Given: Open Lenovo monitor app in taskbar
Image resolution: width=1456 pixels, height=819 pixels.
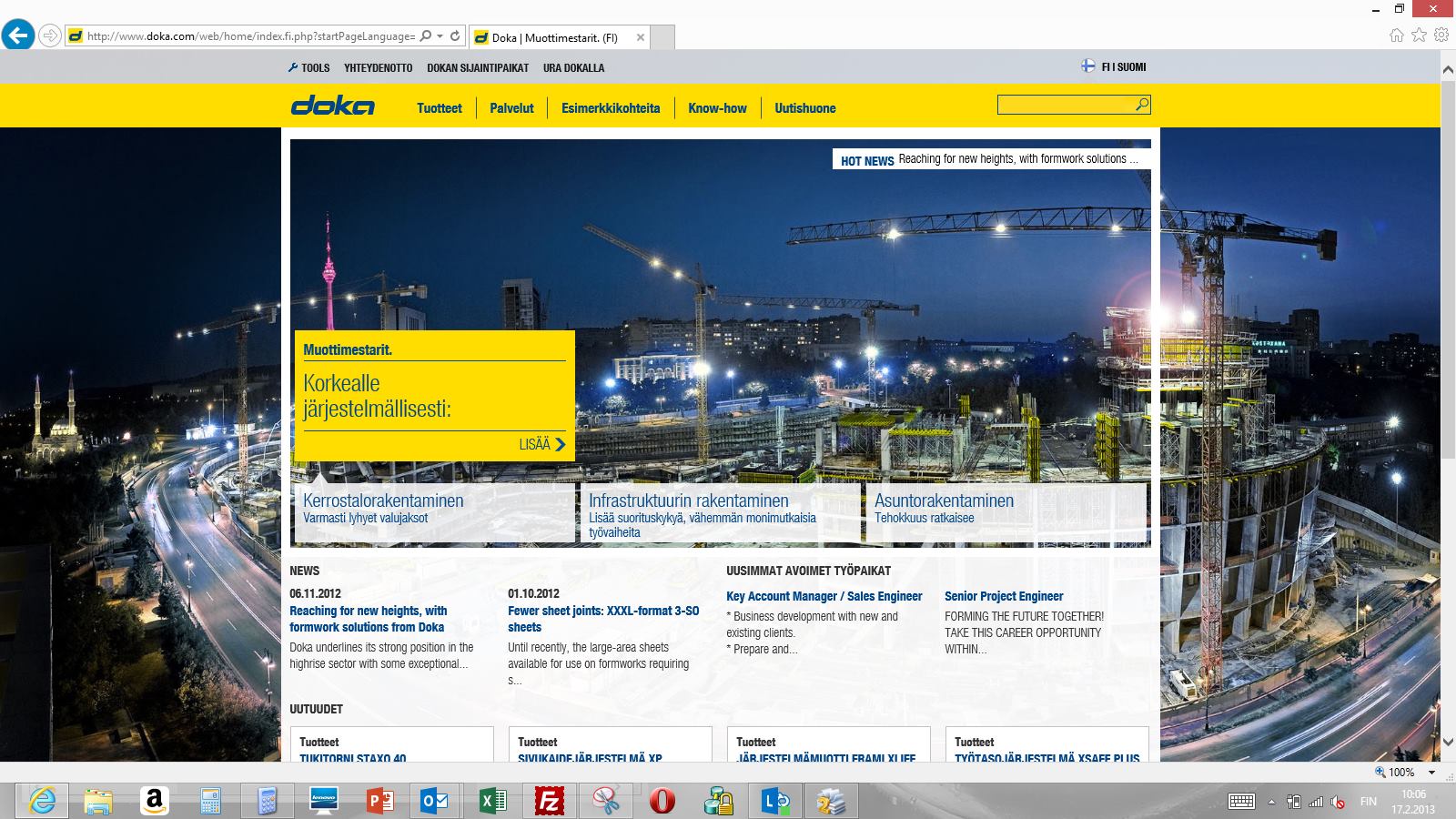Looking at the screenshot, I should pyautogui.click(x=324, y=801).
